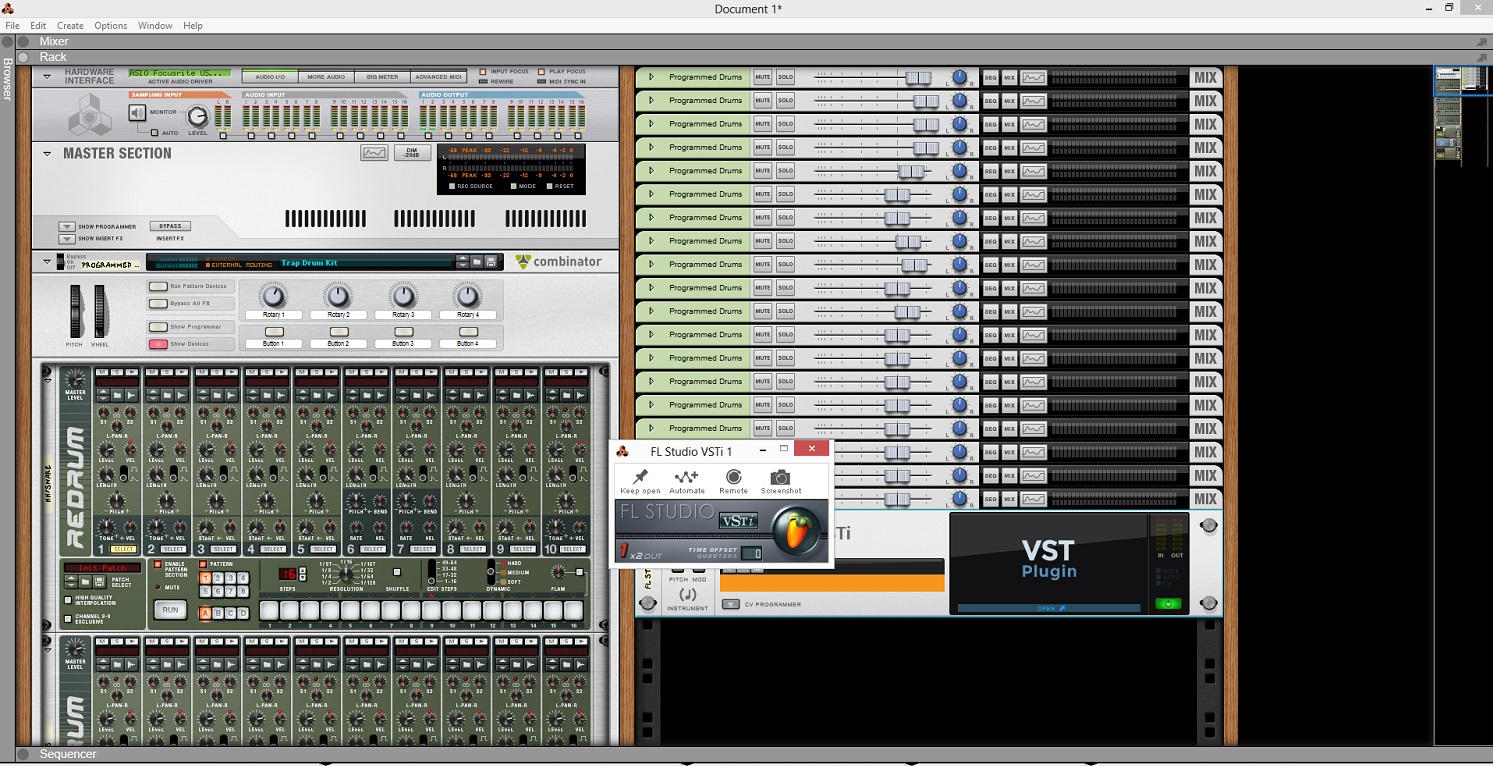Click the Redrum RUN button
The height and width of the screenshot is (766, 1493).
point(170,609)
